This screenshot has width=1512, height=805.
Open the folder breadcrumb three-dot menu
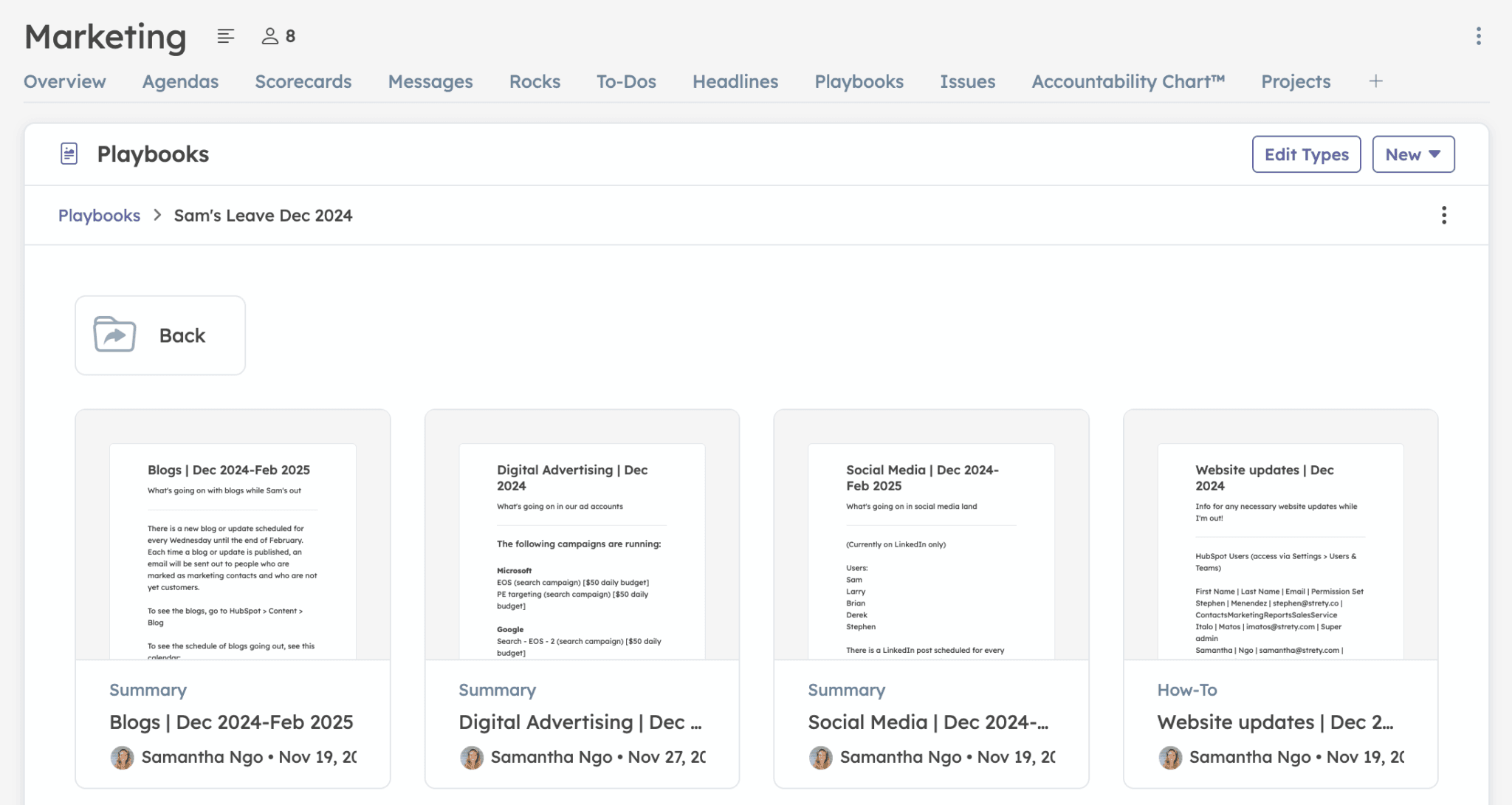tap(1443, 216)
